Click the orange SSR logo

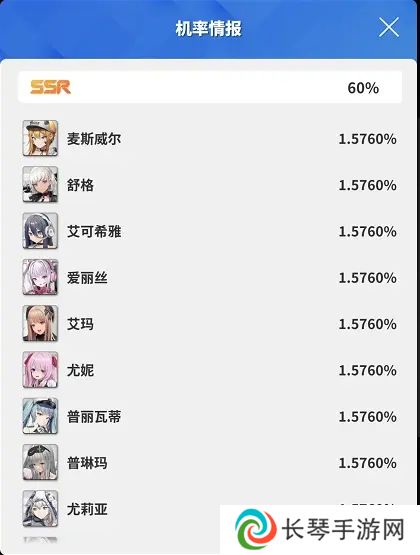coord(50,87)
